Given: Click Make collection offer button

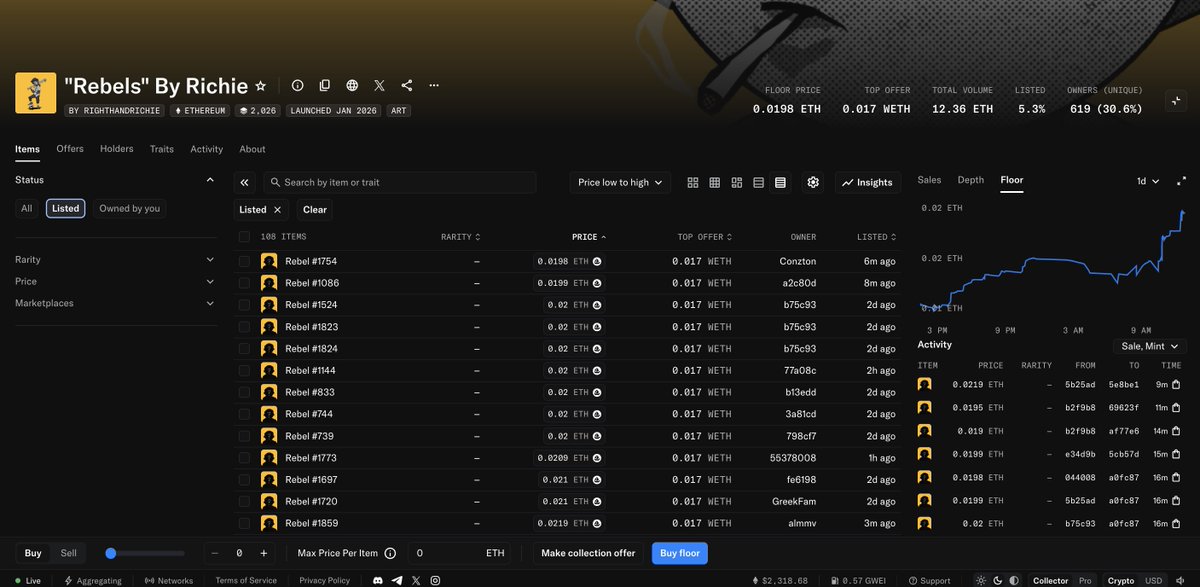Looking at the screenshot, I should 588,553.
